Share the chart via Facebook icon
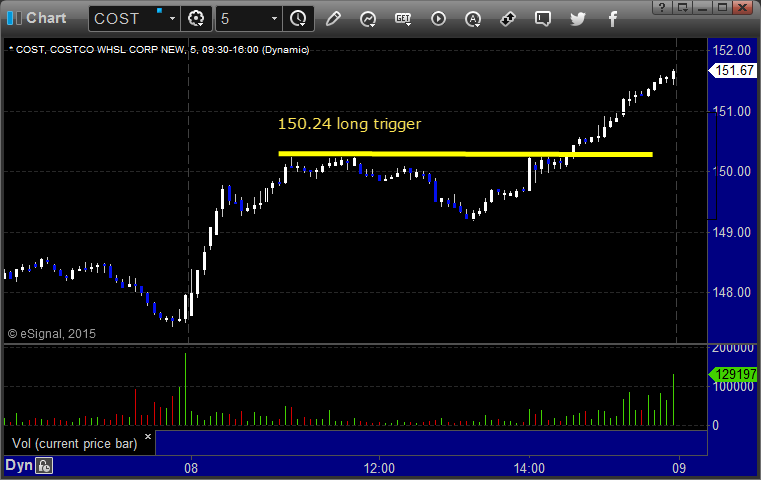 [x=613, y=19]
